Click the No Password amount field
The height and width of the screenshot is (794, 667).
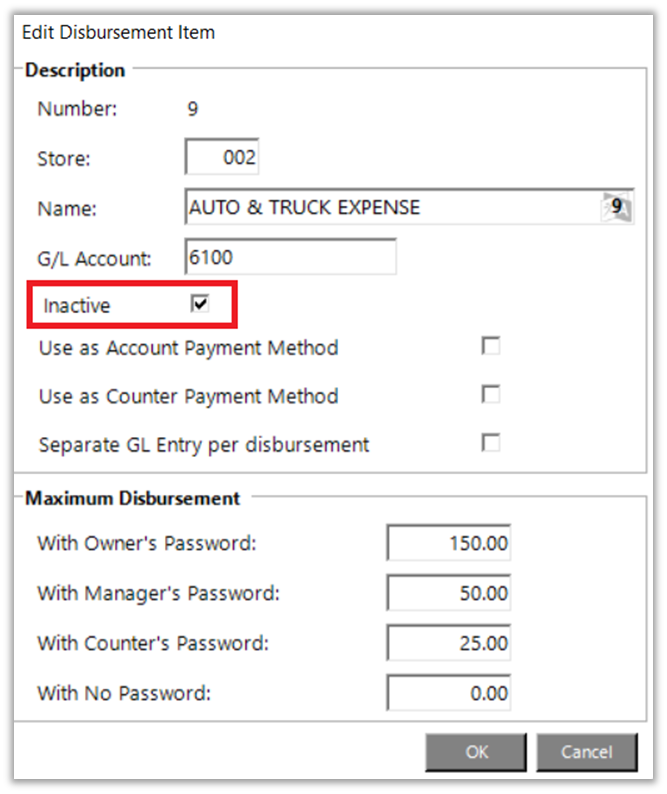pos(448,692)
